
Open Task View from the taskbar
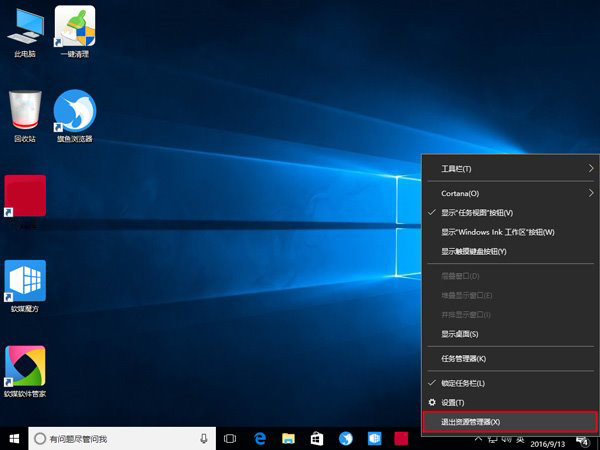pyautogui.click(x=230, y=439)
